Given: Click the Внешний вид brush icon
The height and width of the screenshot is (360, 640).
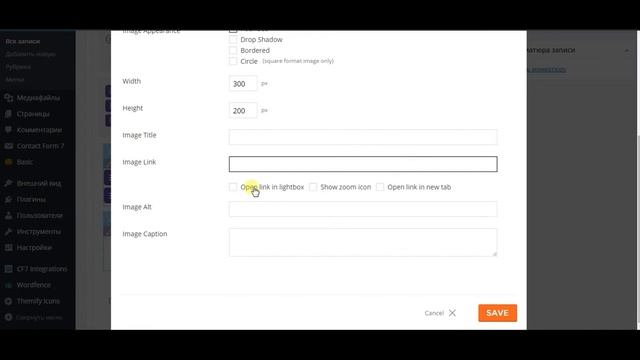Looking at the screenshot, I should 8,183.
